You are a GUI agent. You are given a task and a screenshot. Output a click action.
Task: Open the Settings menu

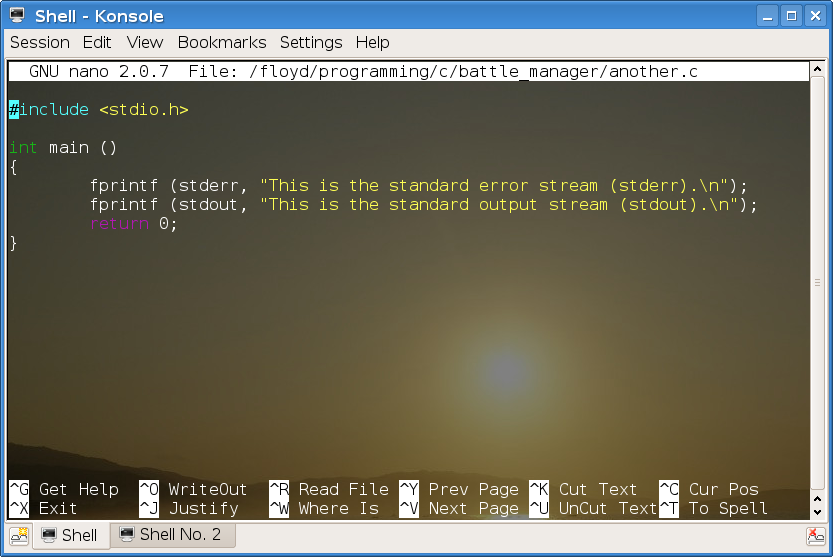point(311,43)
